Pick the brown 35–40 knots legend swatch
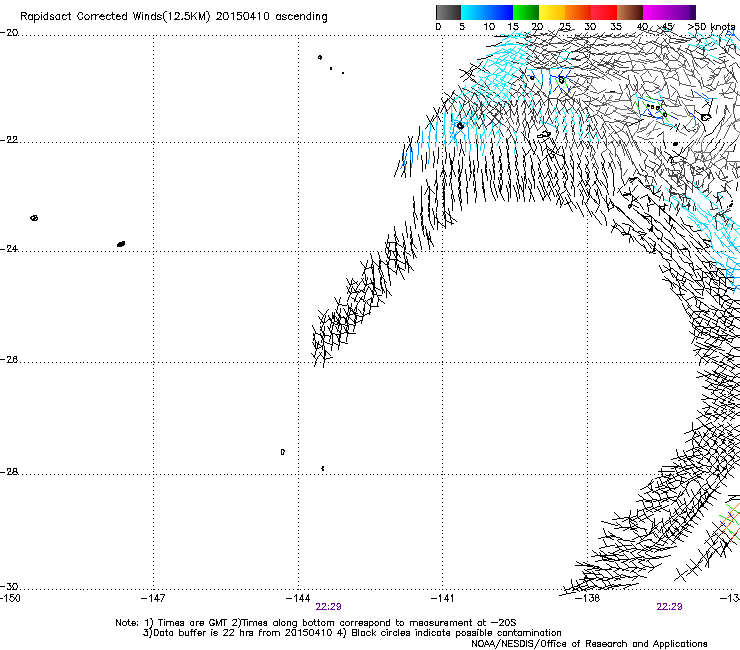The width and height of the screenshot is (740, 650). (x=630, y=12)
